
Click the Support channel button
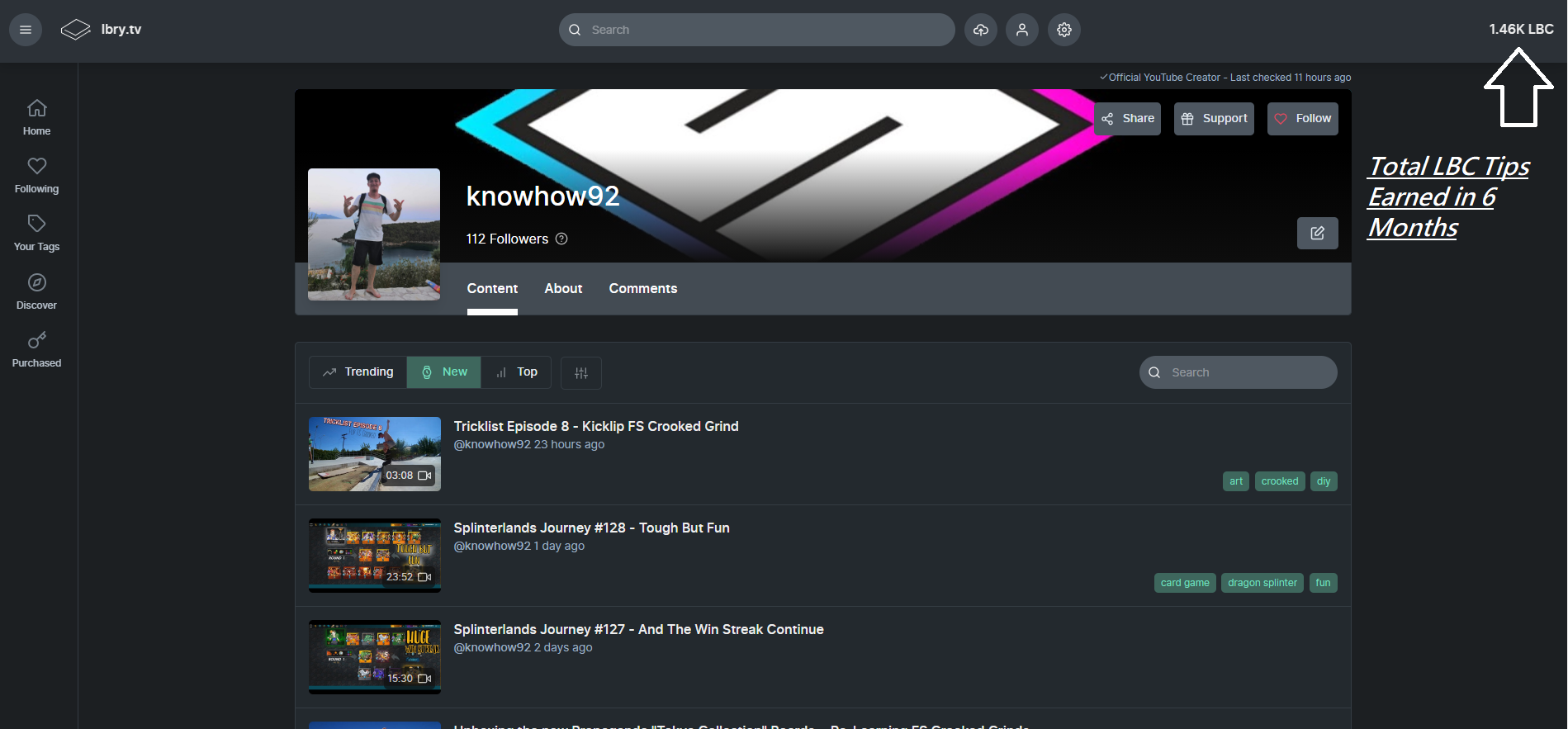coord(1214,119)
